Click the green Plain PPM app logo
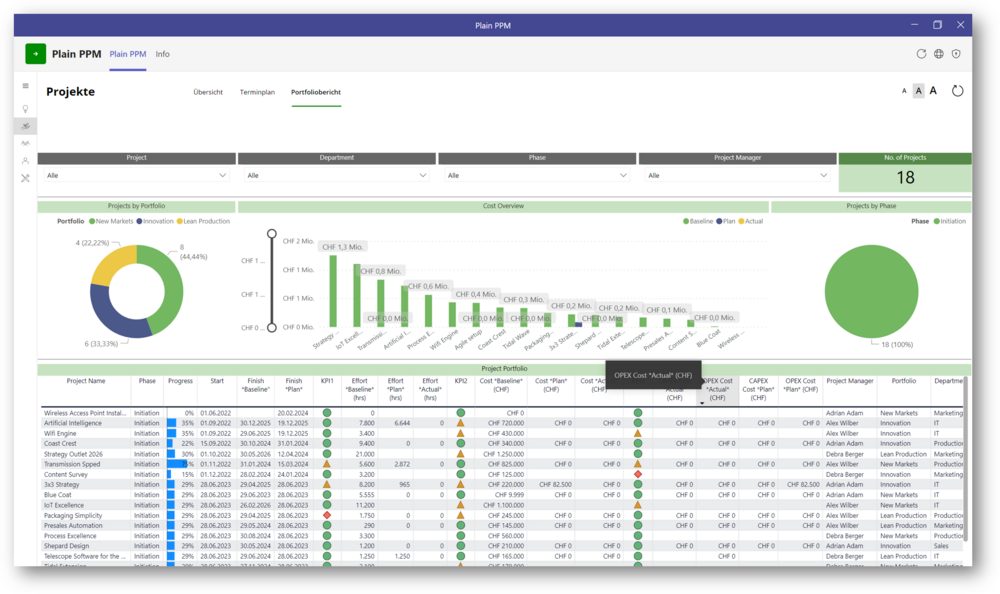 pyautogui.click(x=35, y=54)
